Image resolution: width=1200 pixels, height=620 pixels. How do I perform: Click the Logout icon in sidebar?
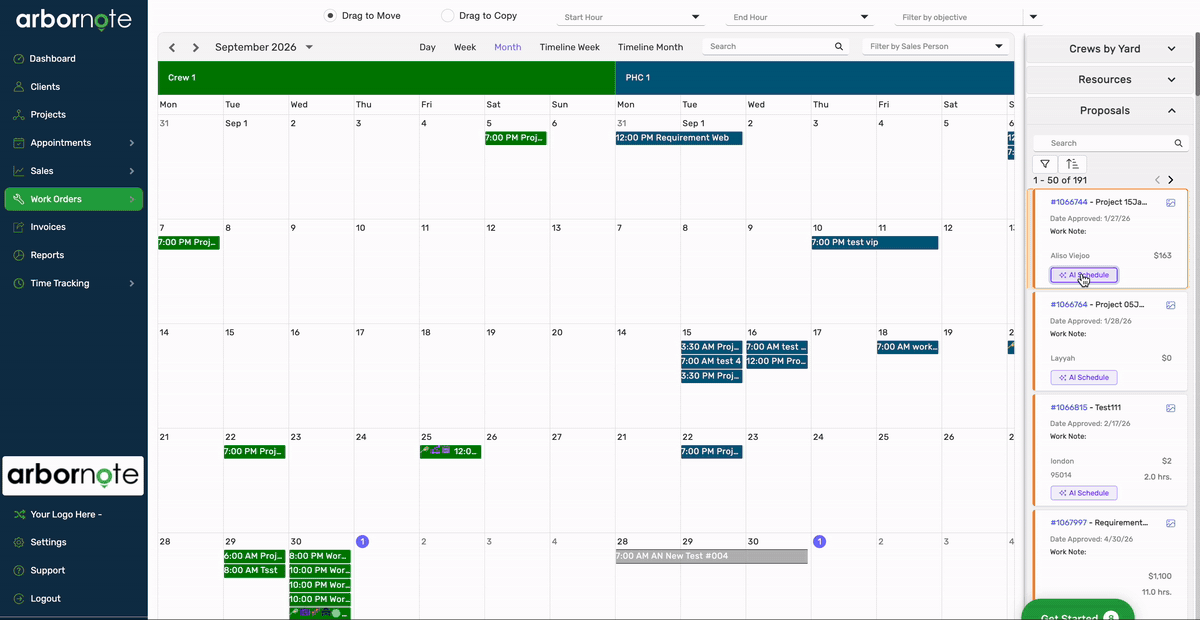(19, 598)
